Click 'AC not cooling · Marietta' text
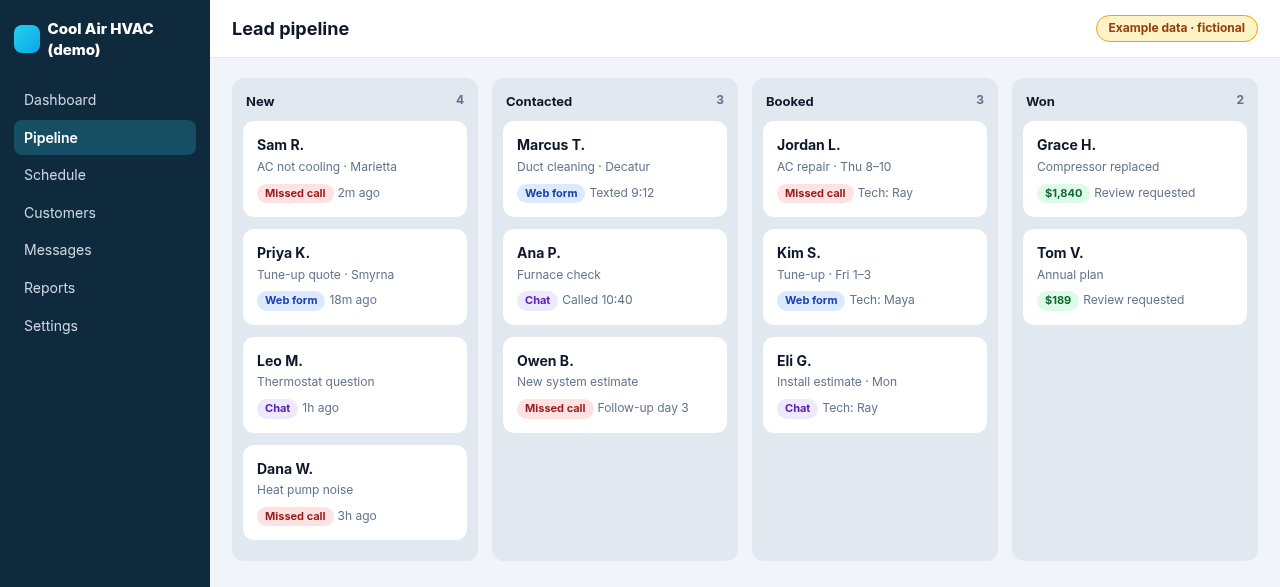 (327, 167)
